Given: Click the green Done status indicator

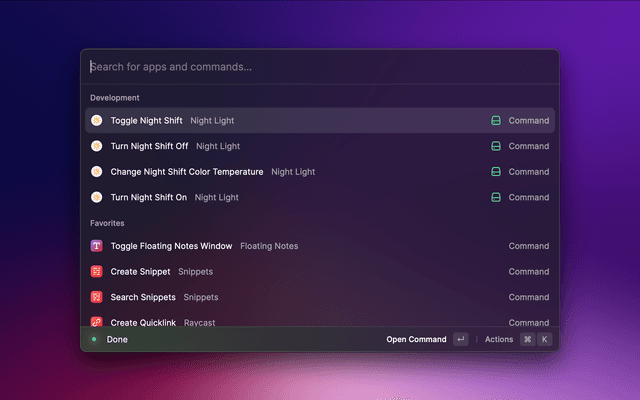Looking at the screenshot, I should pos(94,339).
